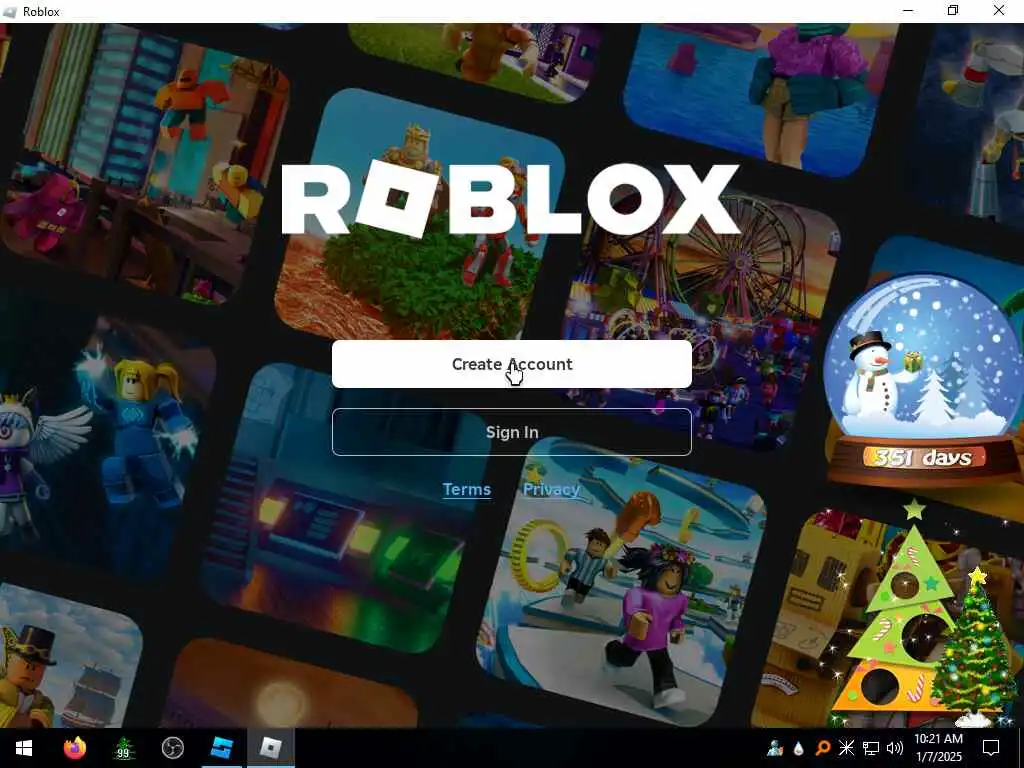Click the water drop tray icon
The image size is (1024, 768).
(x=799, y=748)
